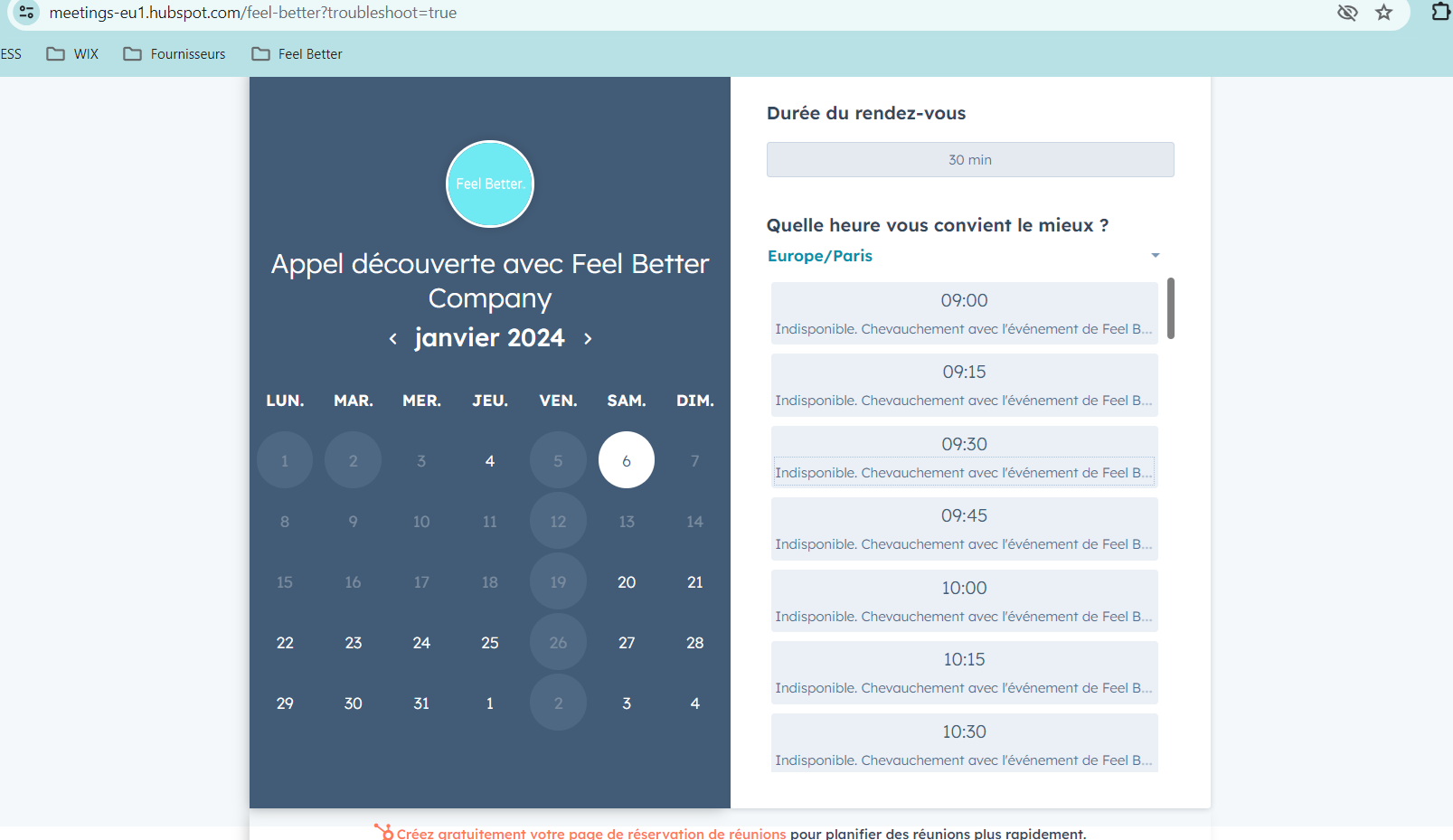
Task: Click disabled Friday 26 January date
Action: point(558,642)
